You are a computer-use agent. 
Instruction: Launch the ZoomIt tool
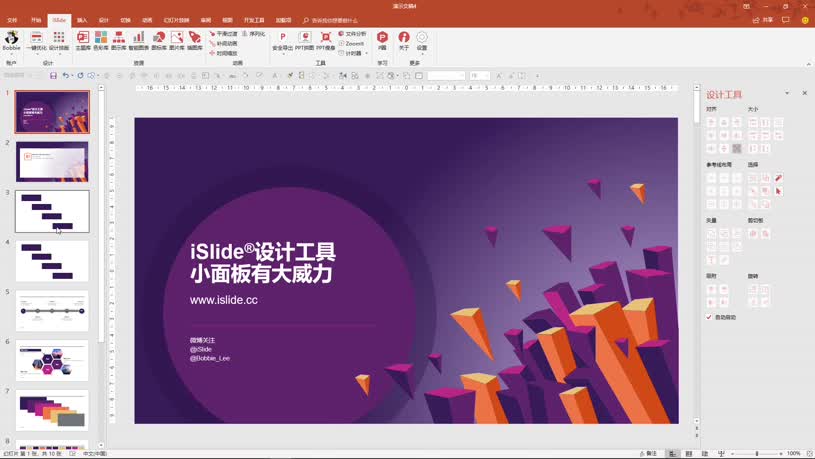coord(351,44)
